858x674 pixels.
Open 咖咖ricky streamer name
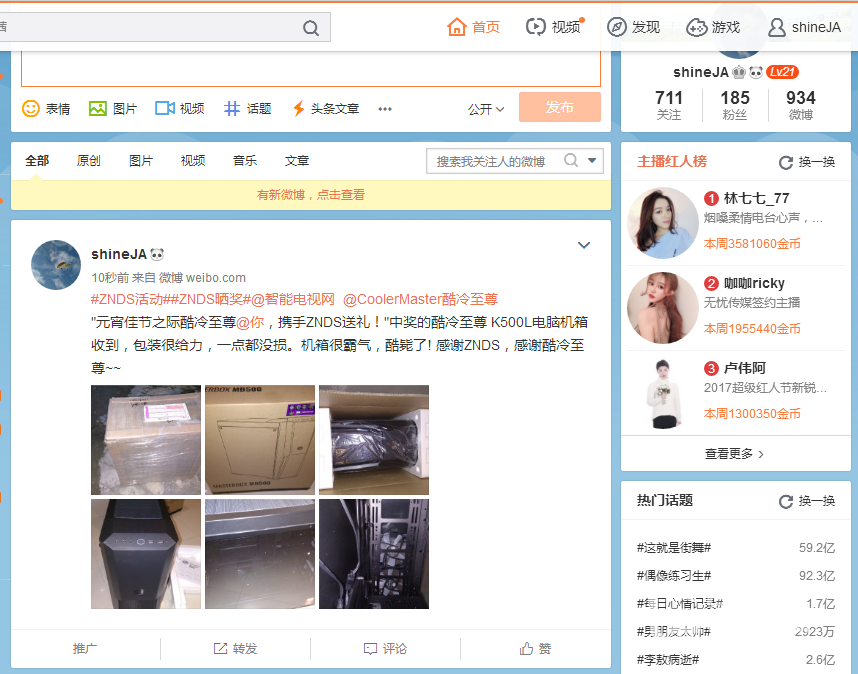click(754, 283)
